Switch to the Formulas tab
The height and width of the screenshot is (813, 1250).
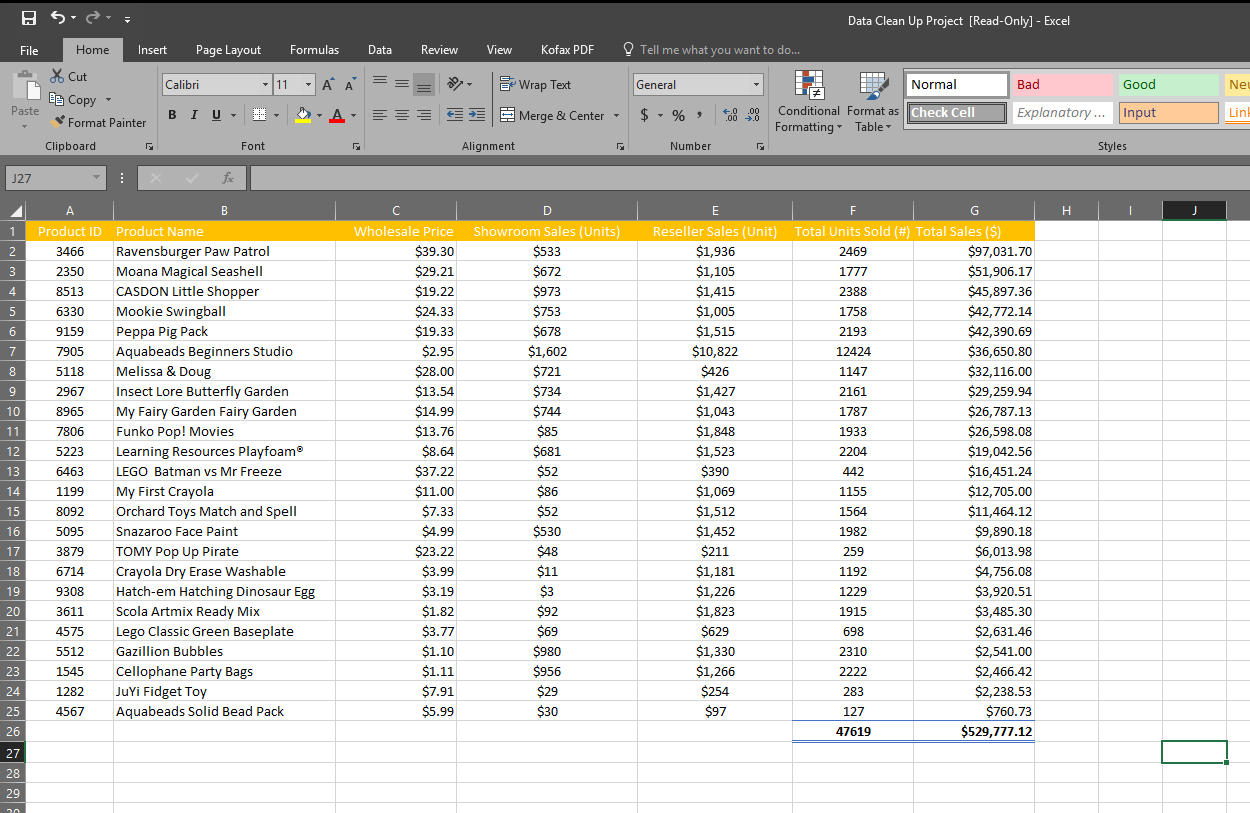(x=314, y=50)
